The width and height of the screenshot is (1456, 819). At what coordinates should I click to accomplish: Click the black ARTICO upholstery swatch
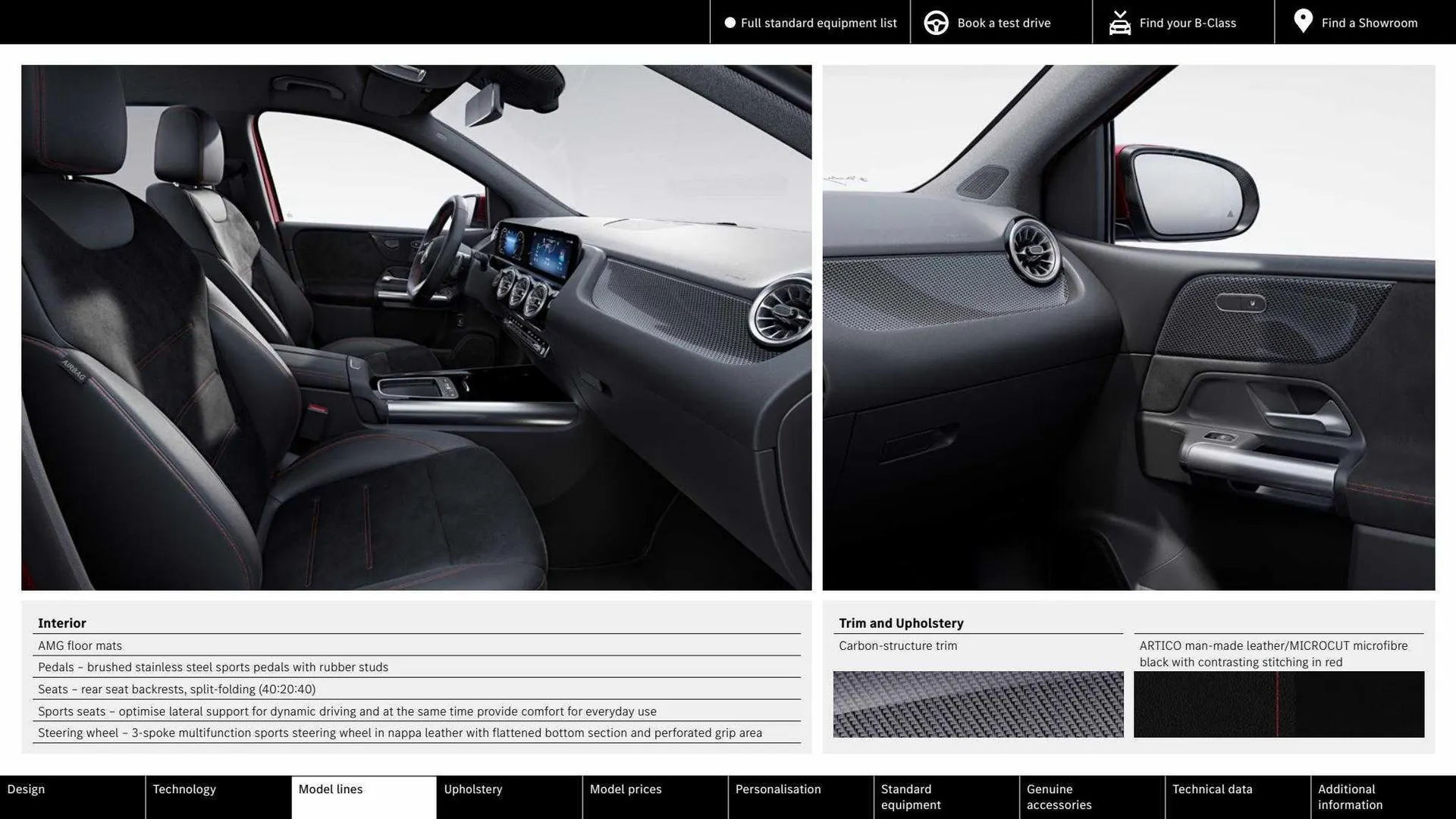point(1279,704)
